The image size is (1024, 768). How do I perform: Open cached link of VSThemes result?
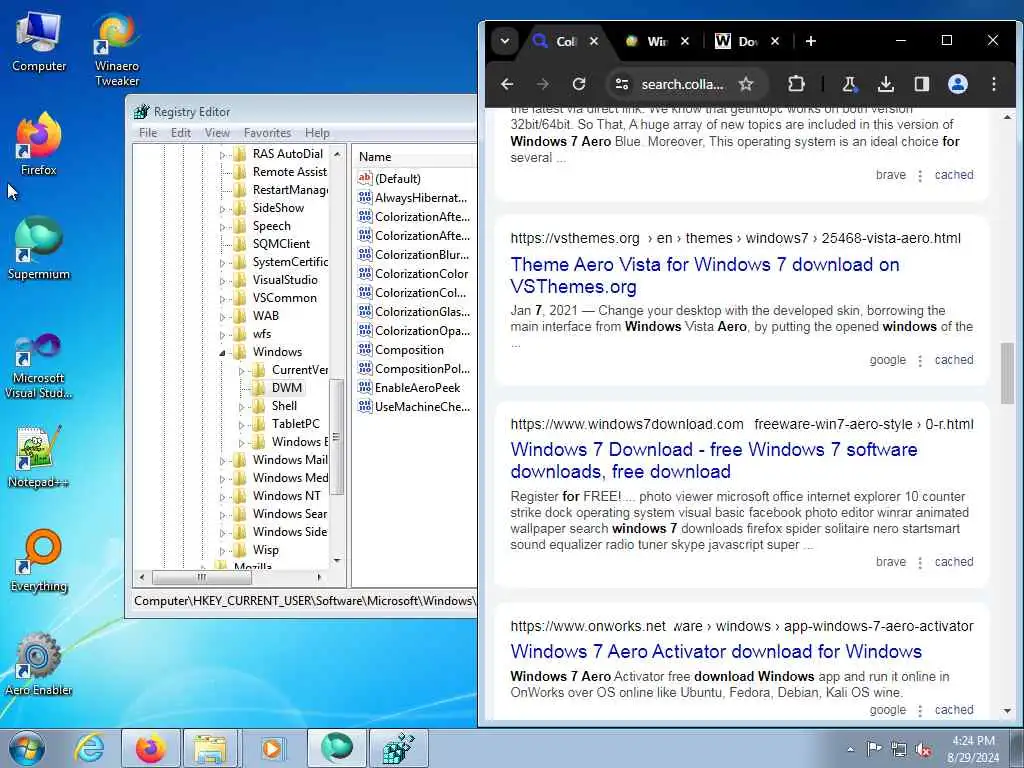[x=953, y=360]
